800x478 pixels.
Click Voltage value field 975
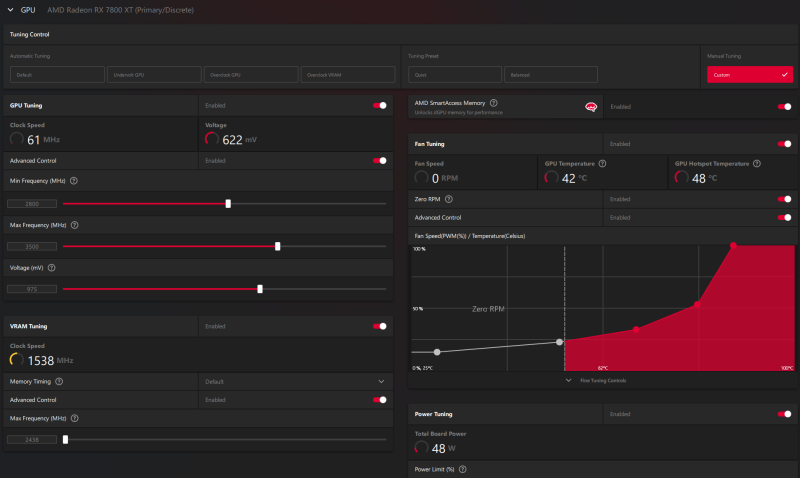pyautogui.click(x=32, y=289)
